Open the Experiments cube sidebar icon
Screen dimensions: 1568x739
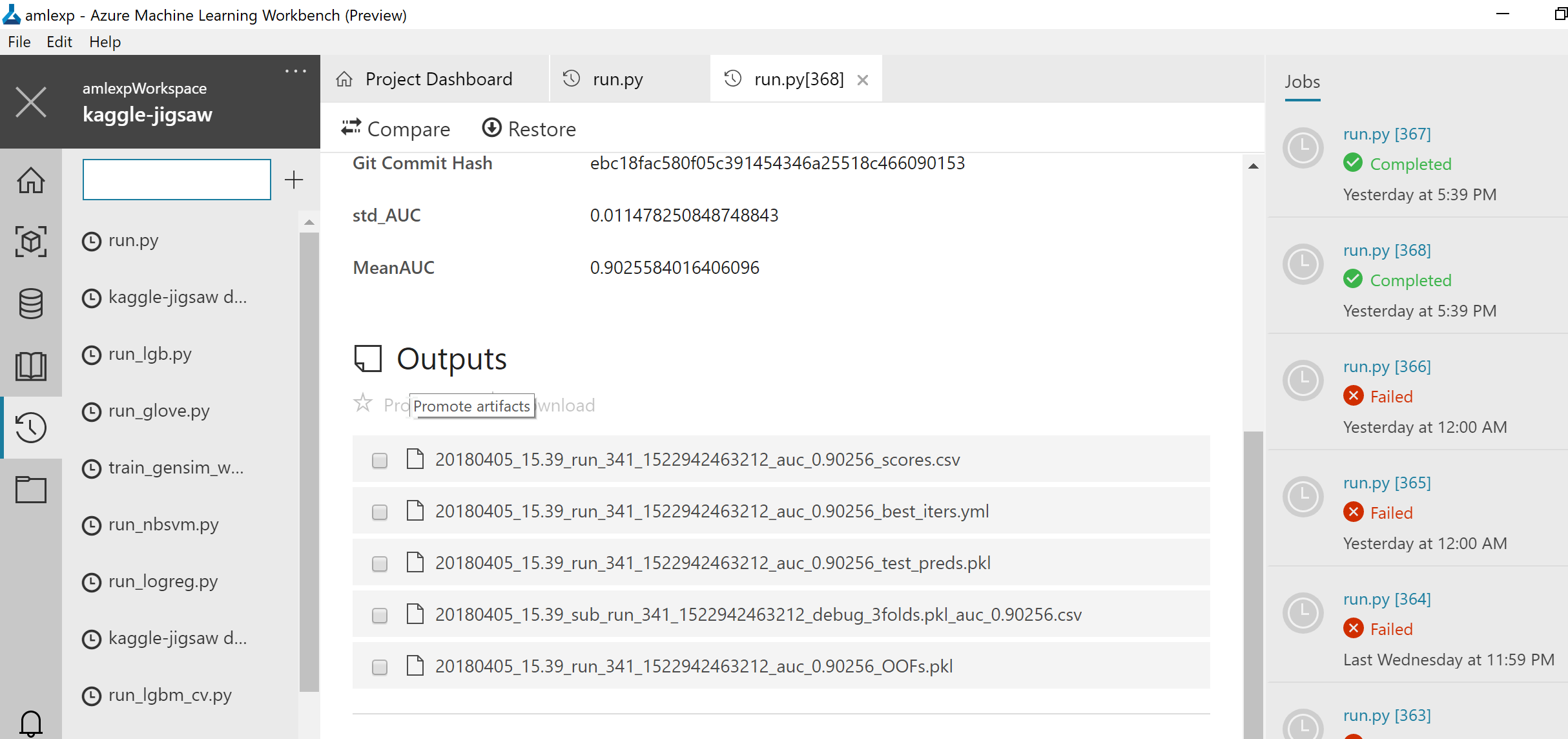30,241
